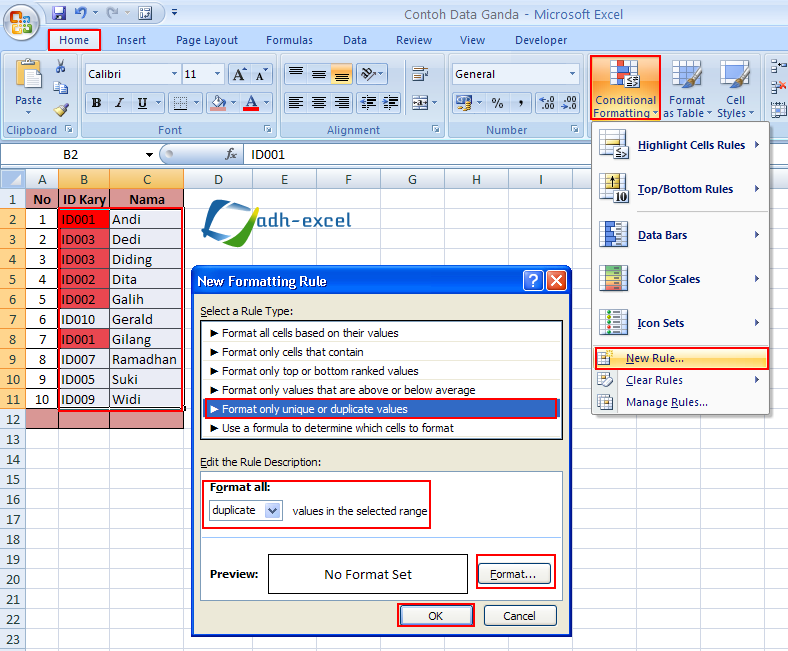Image resolution: width=788 pixels, height=651 pixels.
Task: Expand Color Scales submenu
Action: pos(680,279)
